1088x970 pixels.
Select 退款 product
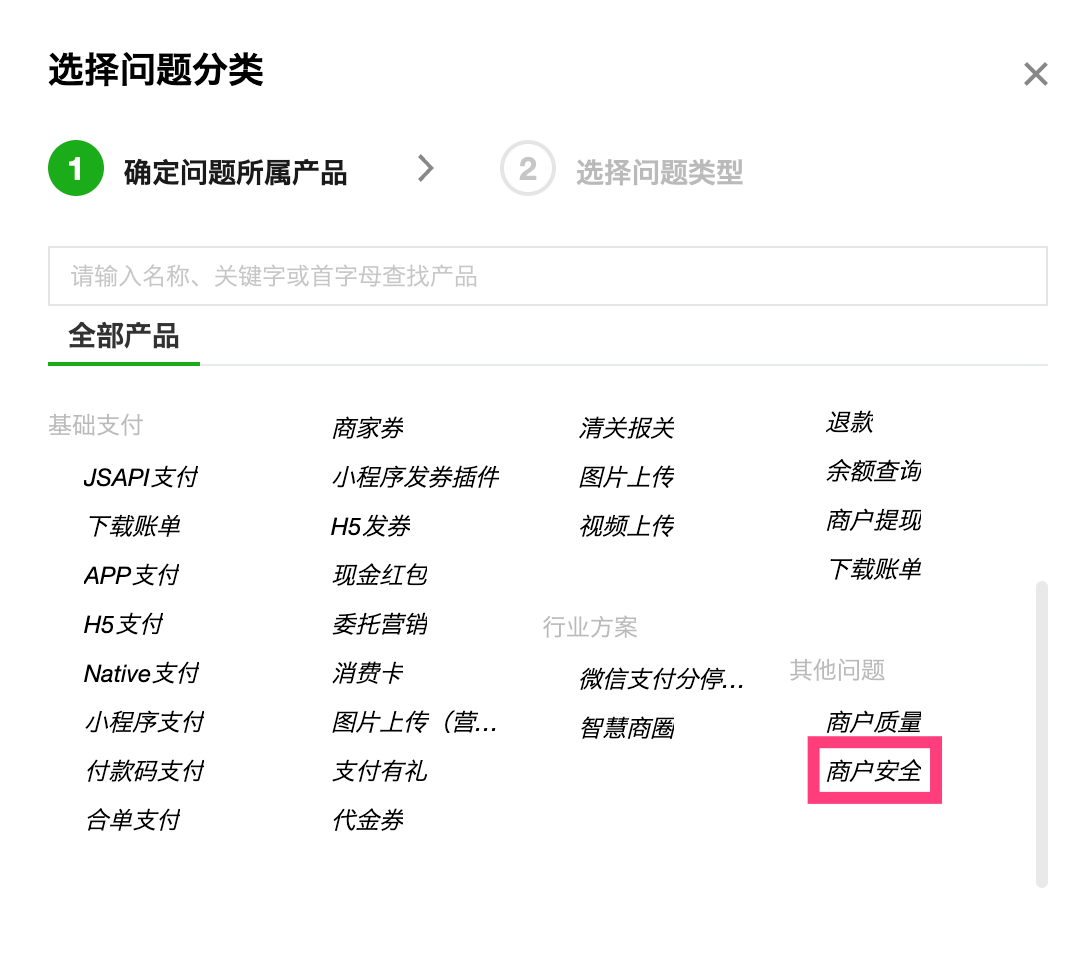849,423
